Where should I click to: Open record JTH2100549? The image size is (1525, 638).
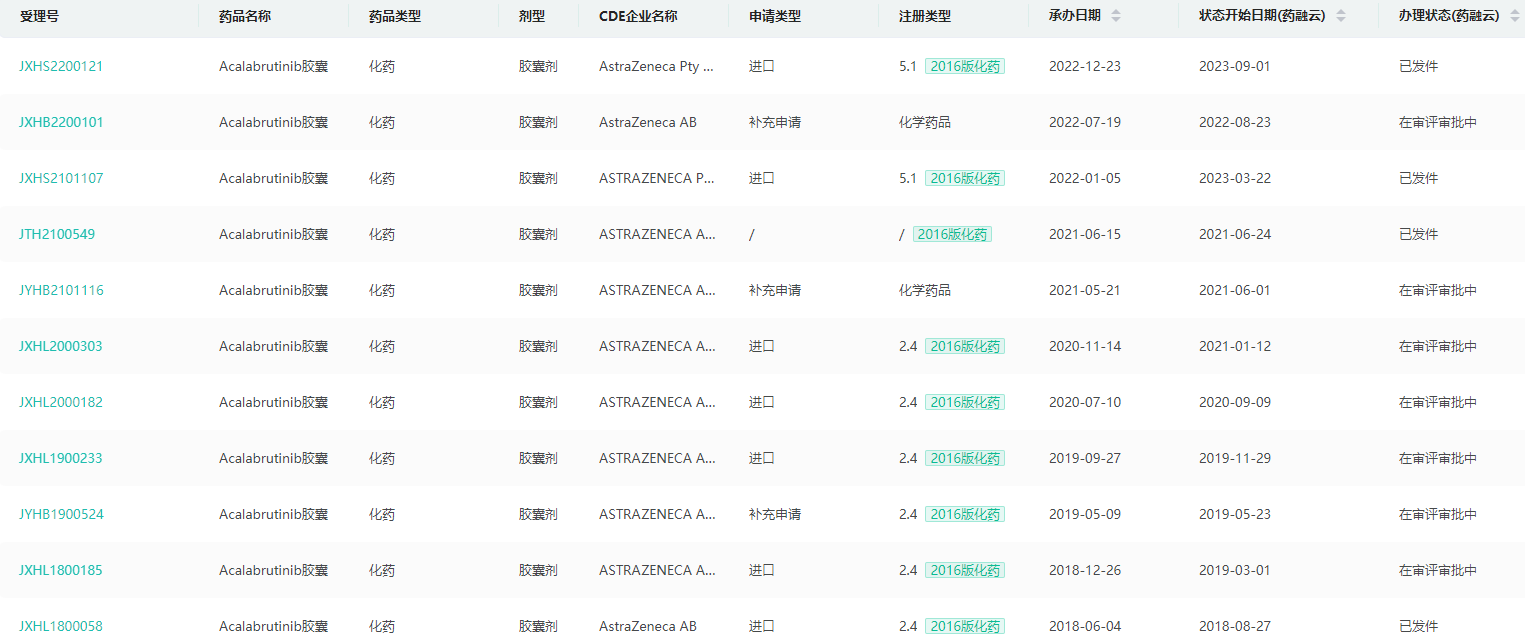tap(57, 234)
